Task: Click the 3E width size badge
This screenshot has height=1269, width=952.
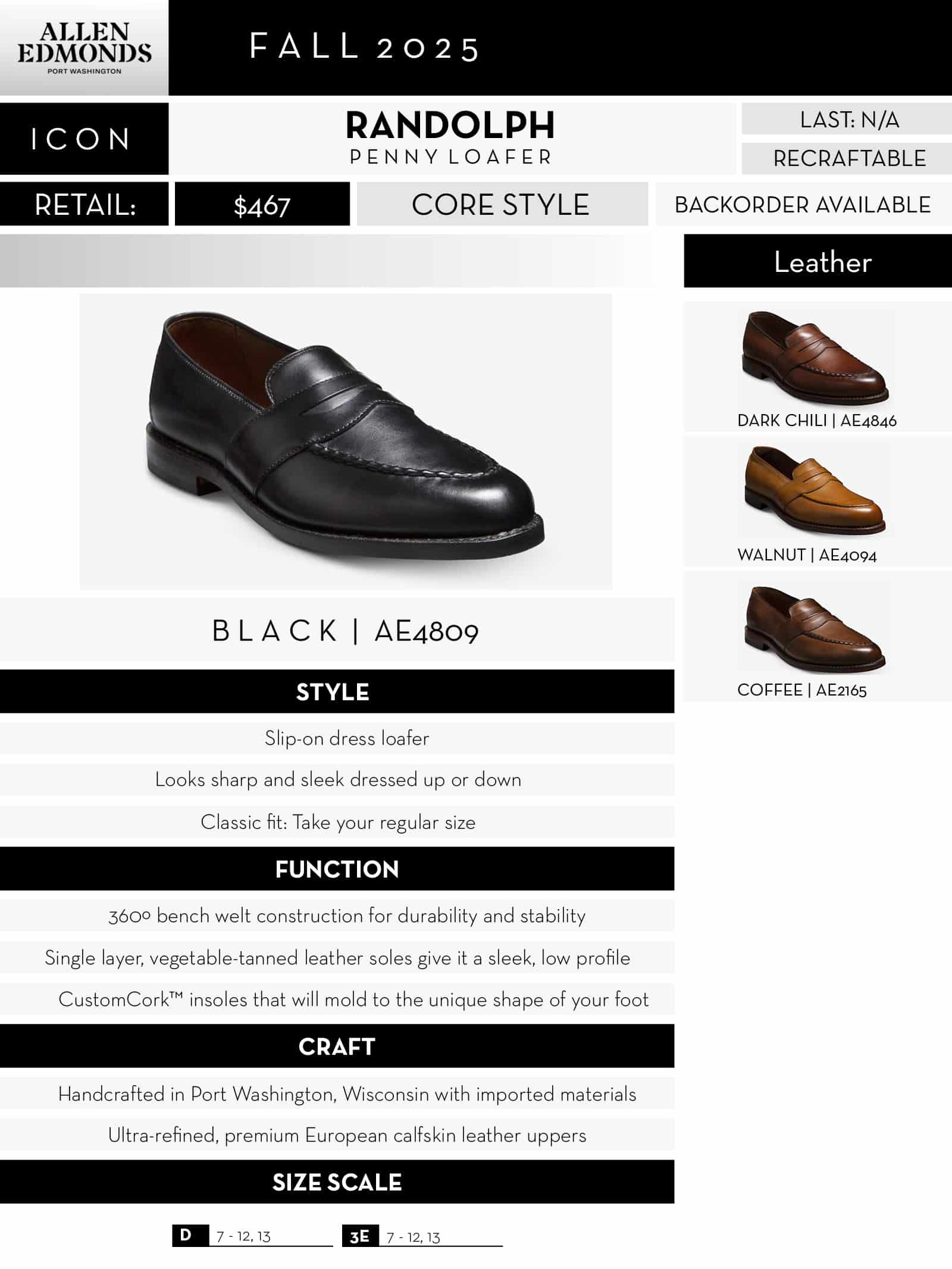Action: [359, 1236]
